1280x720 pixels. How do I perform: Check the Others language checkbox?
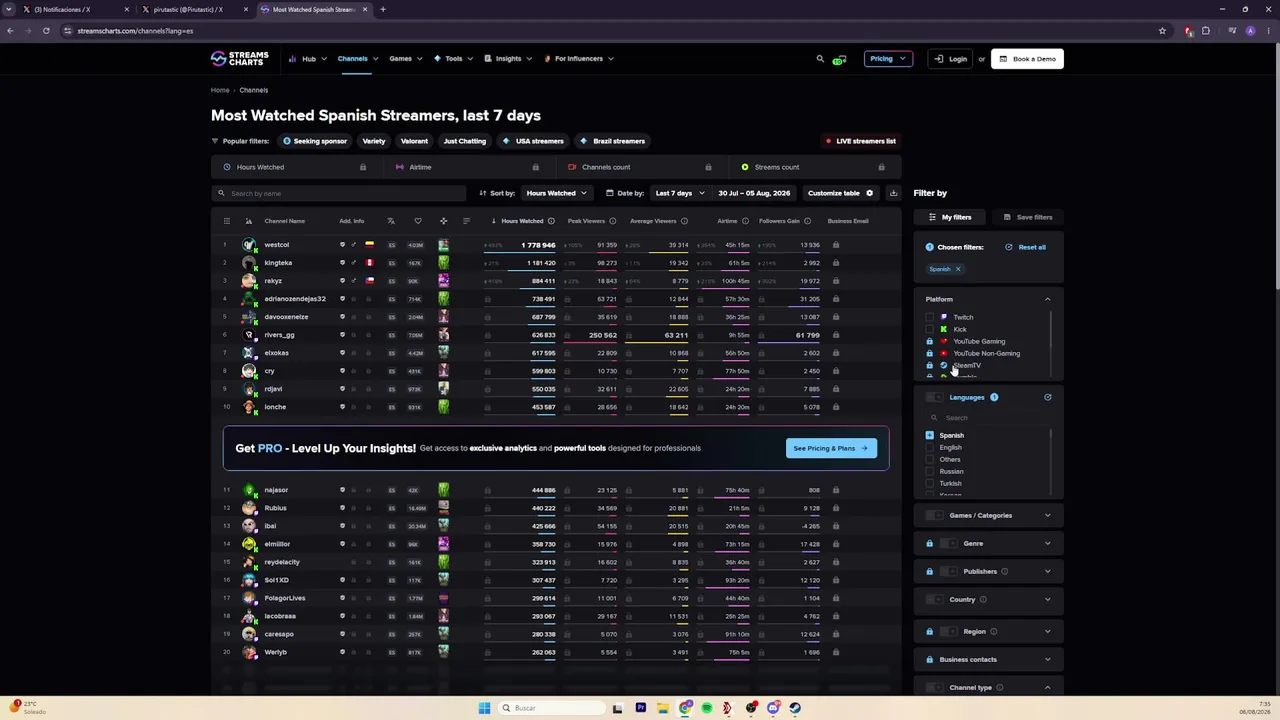point(930,459)
